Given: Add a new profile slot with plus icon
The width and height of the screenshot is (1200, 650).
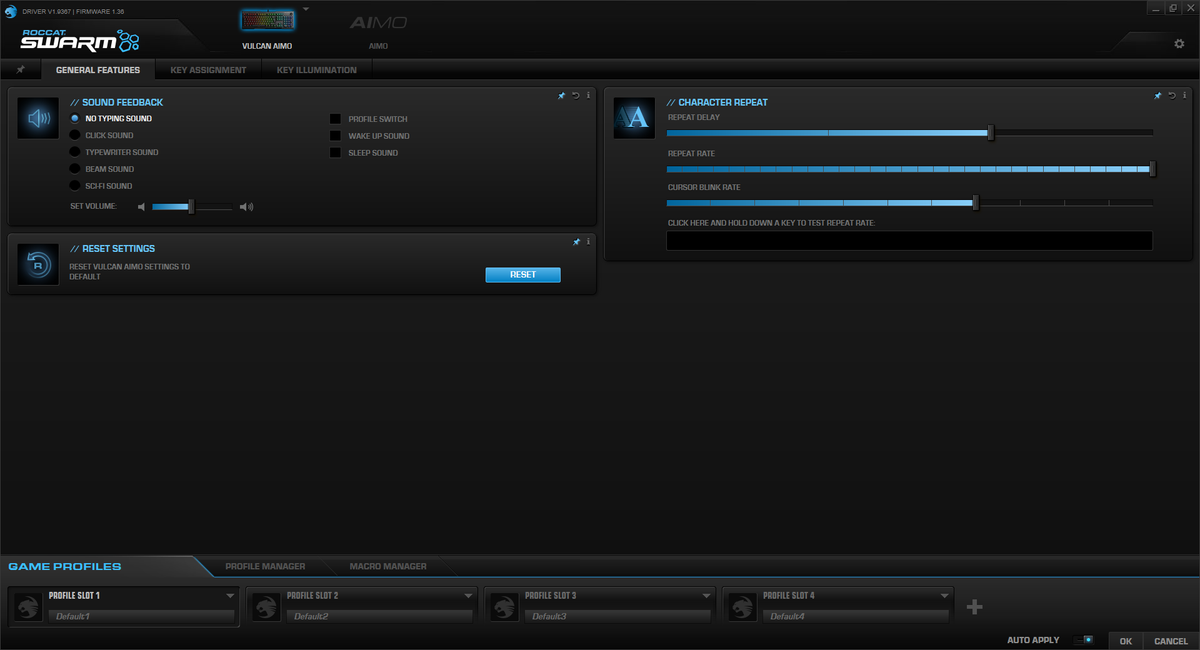Looking at the screenshot, I should click(x=975, y=607).
